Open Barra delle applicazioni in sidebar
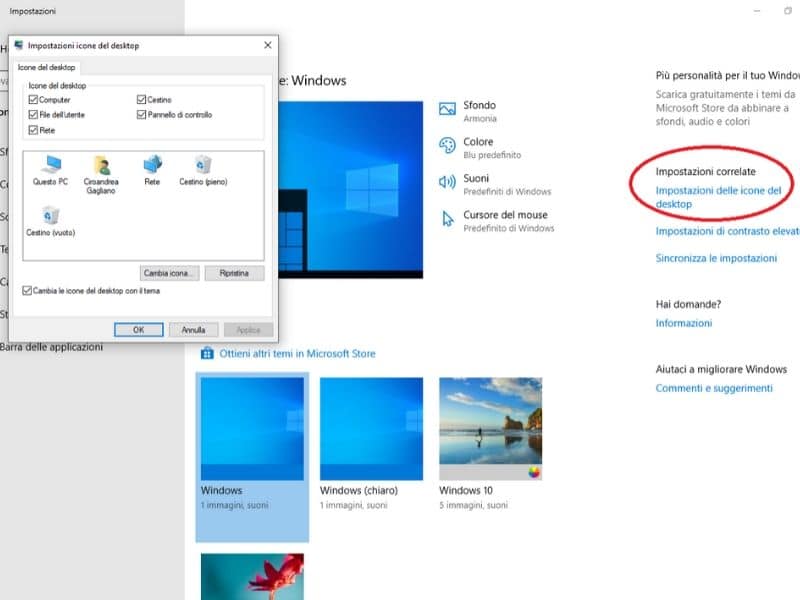This screenshot has width=800, height=600. pyautogui.click(x=52, y=347)
